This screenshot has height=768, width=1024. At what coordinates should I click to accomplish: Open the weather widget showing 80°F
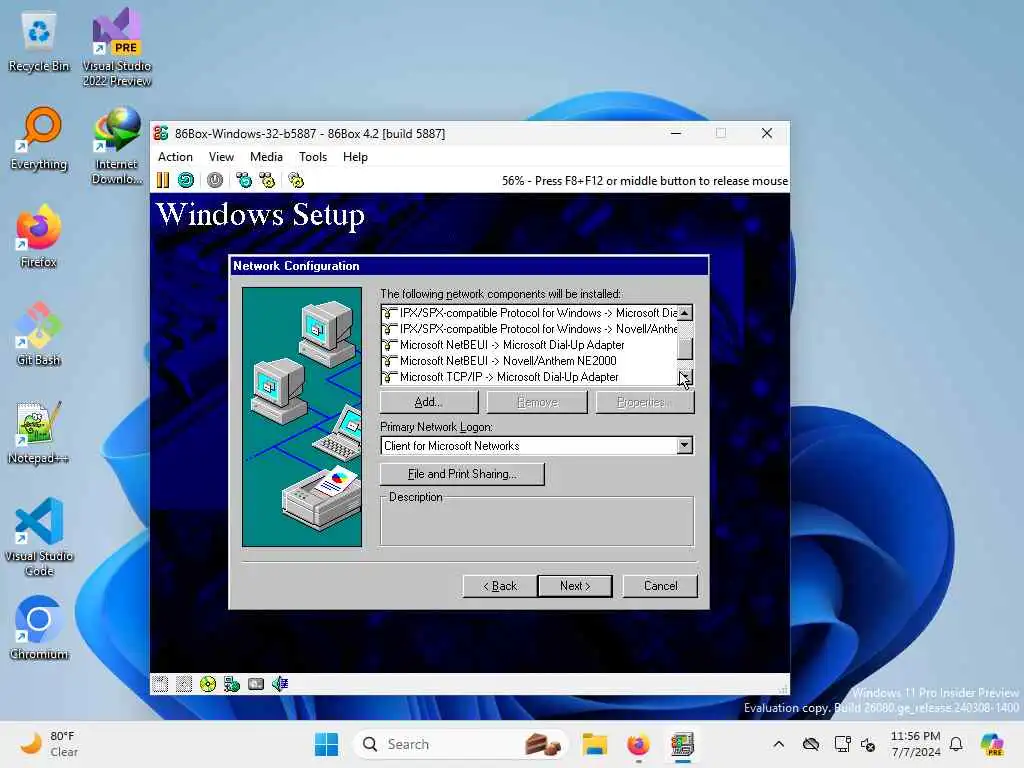coord(50,744)
